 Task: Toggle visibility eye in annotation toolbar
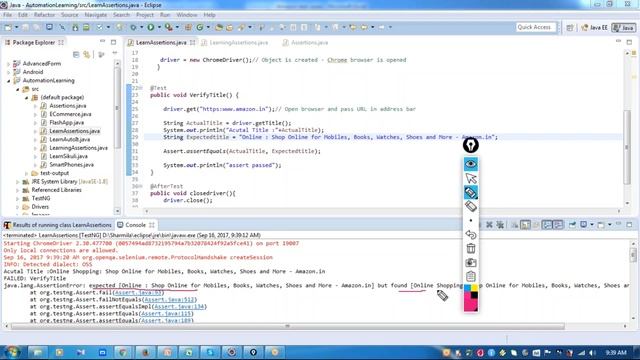point(471,164)
